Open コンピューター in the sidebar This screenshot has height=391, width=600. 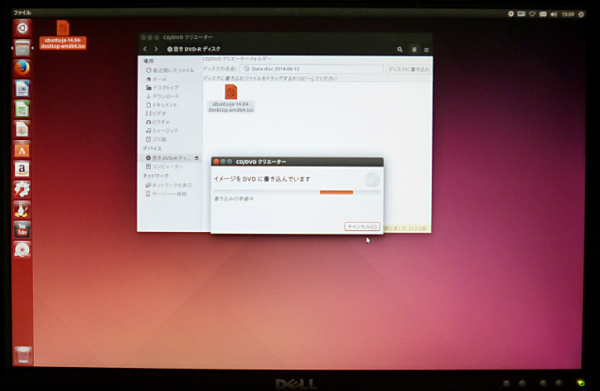[164, 166]
